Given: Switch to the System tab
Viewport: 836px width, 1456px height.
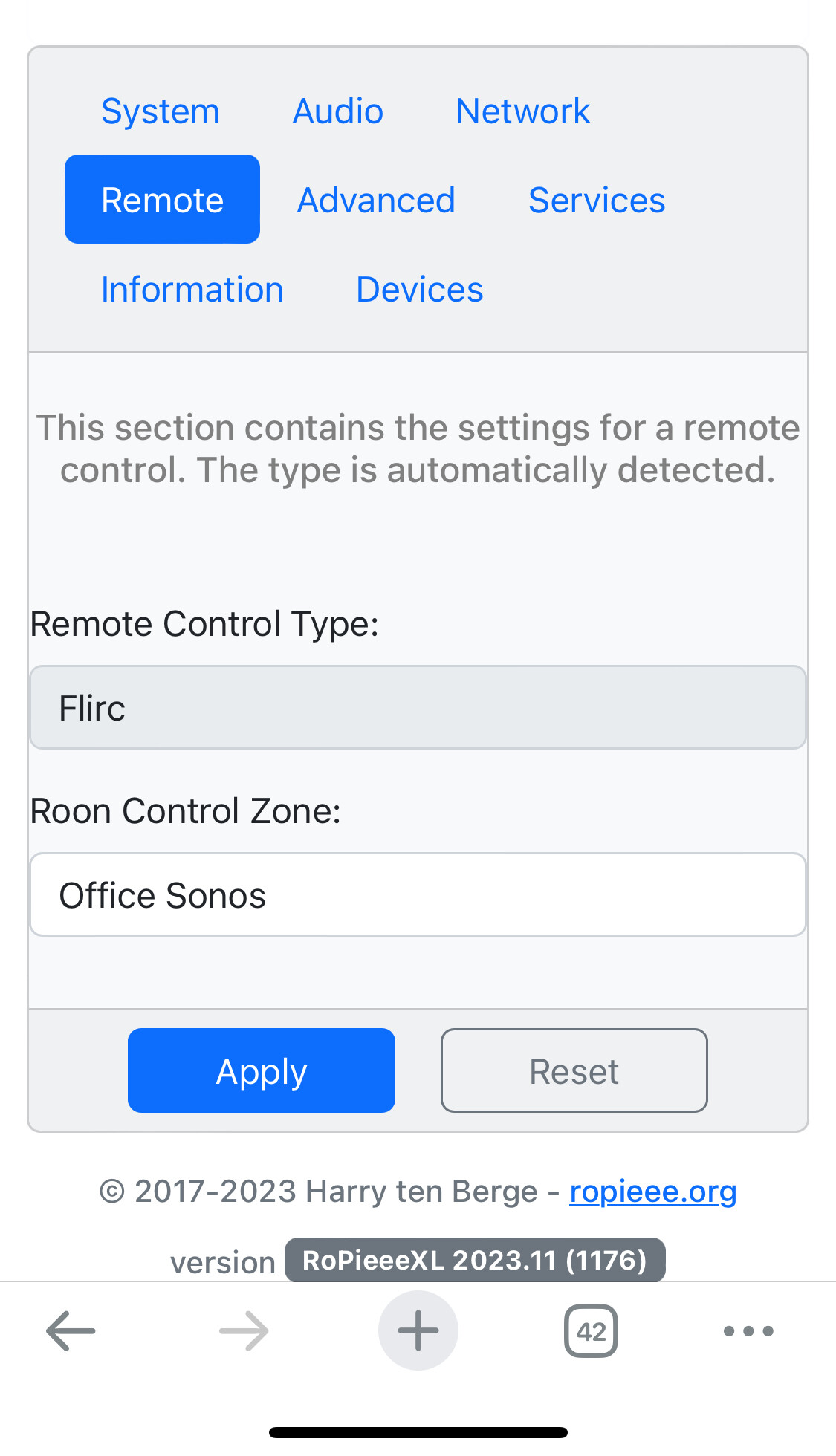Looking at the screenshot, I should pos(161,111).
